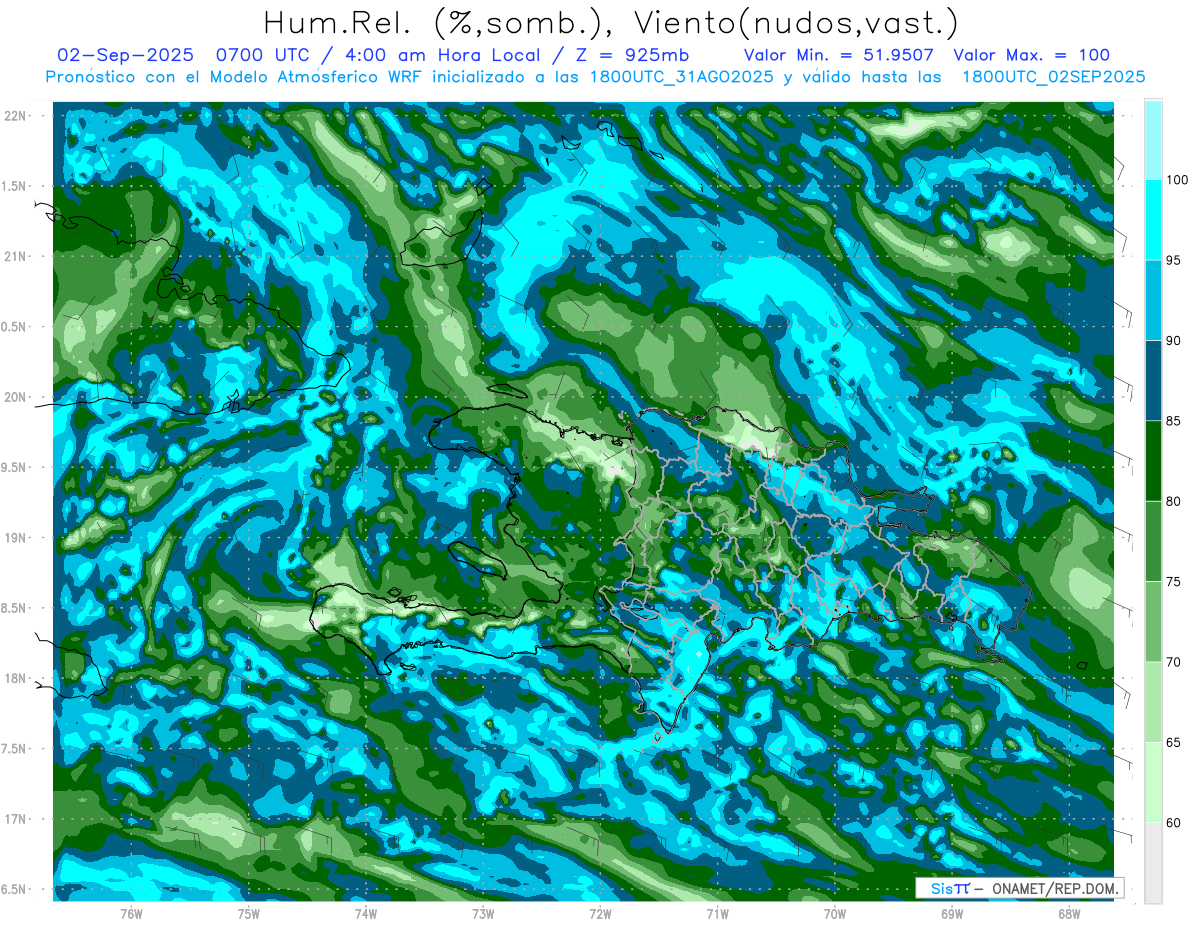Click the longitude label 69W

click(x=952, y=914)
